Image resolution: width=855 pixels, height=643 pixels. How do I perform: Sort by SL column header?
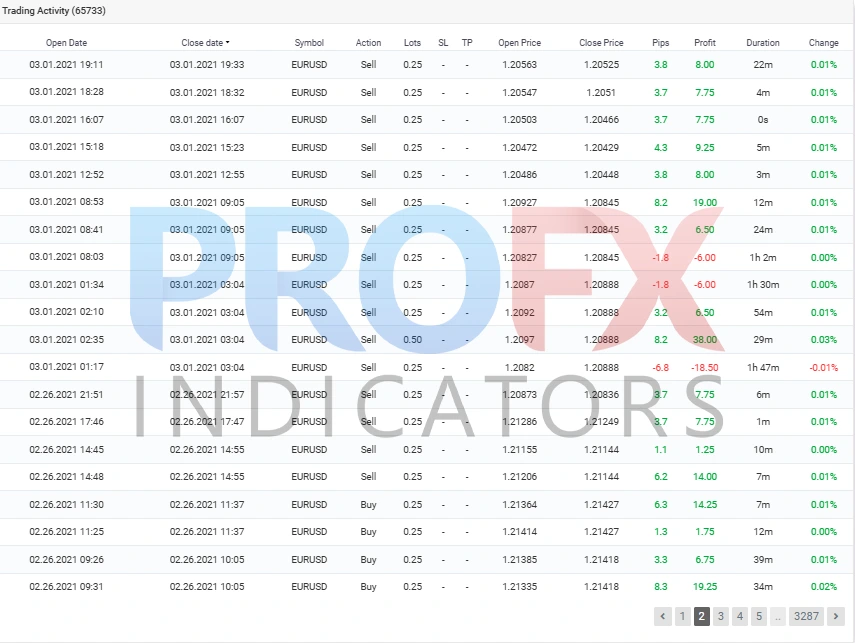pyautogui.click(x=443, y=43)
